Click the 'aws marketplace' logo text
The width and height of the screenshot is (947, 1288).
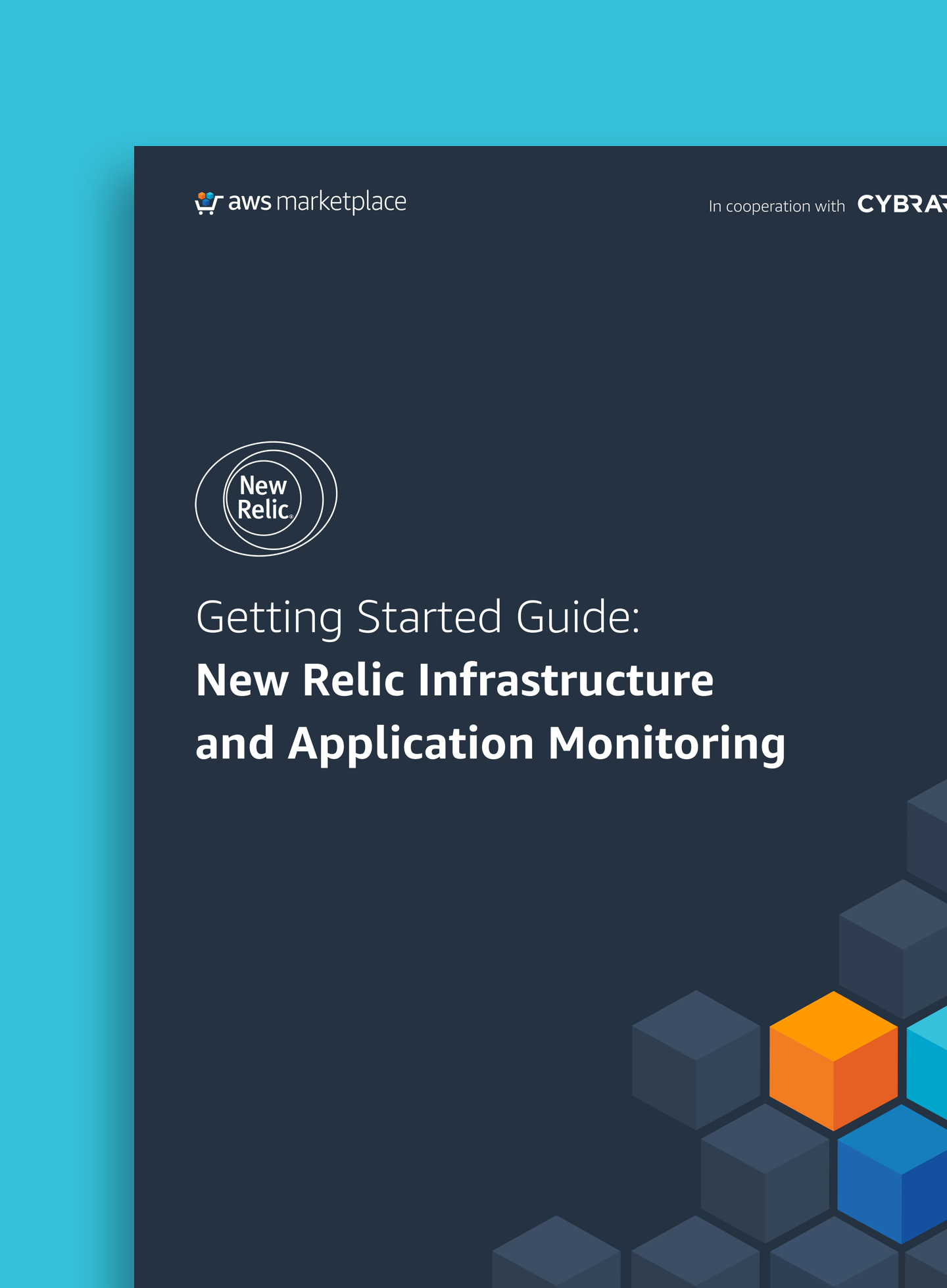pyautogui.click(x=317, y=202)
